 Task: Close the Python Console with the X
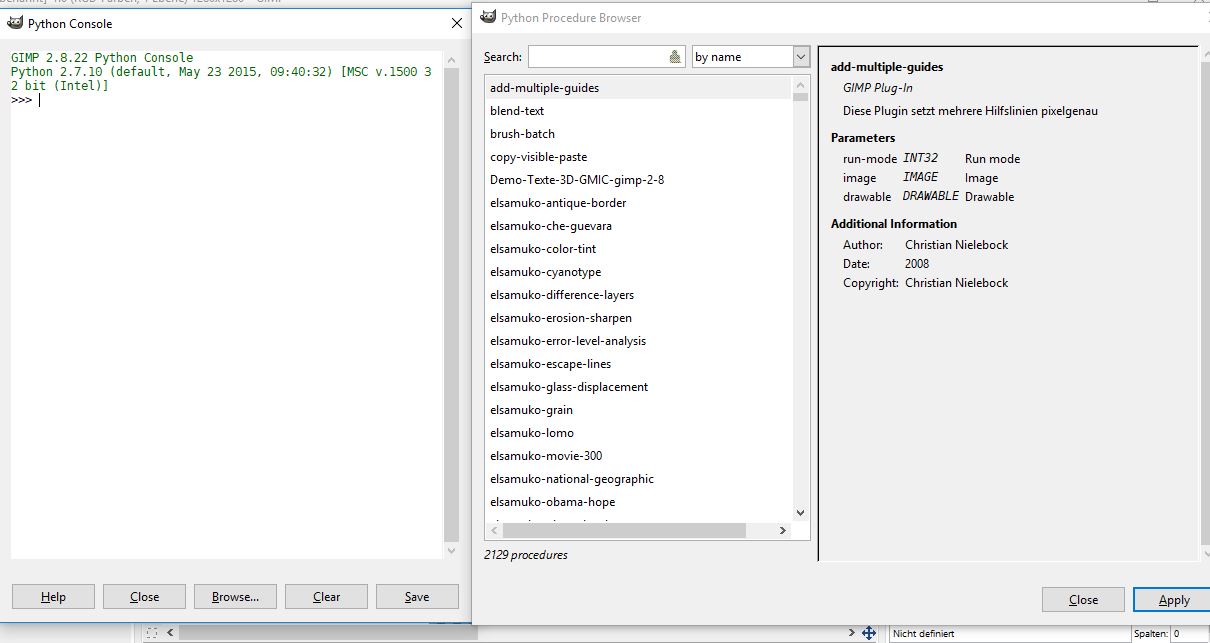click(457, 23)
